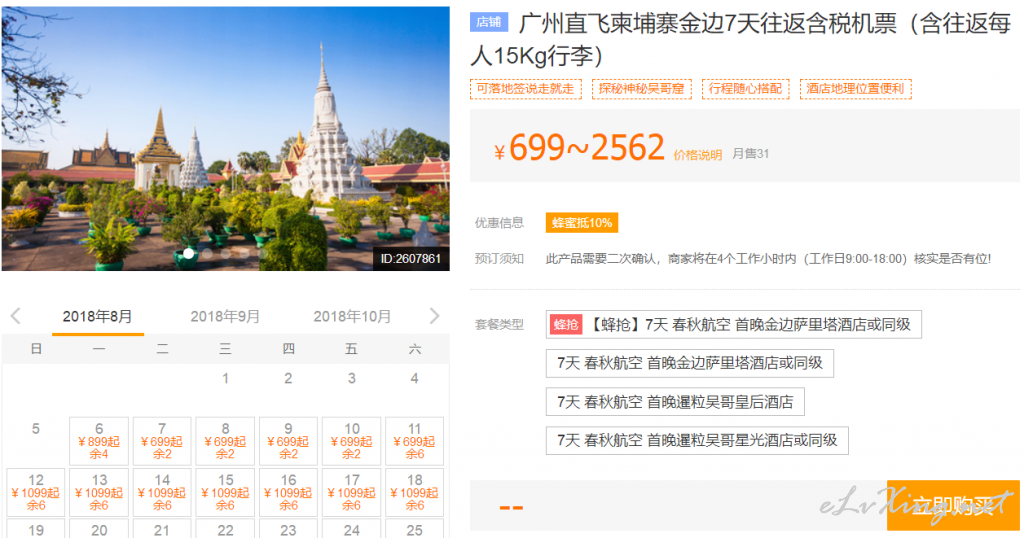Pick August 13 date cell
This screenshot has width=1024, height=538.
click(x=99, y=492)
